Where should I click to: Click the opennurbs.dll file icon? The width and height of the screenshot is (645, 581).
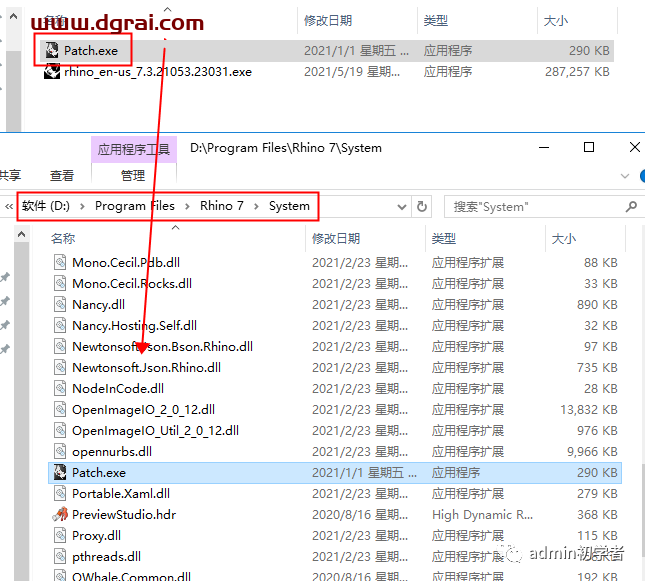[60, 451]
